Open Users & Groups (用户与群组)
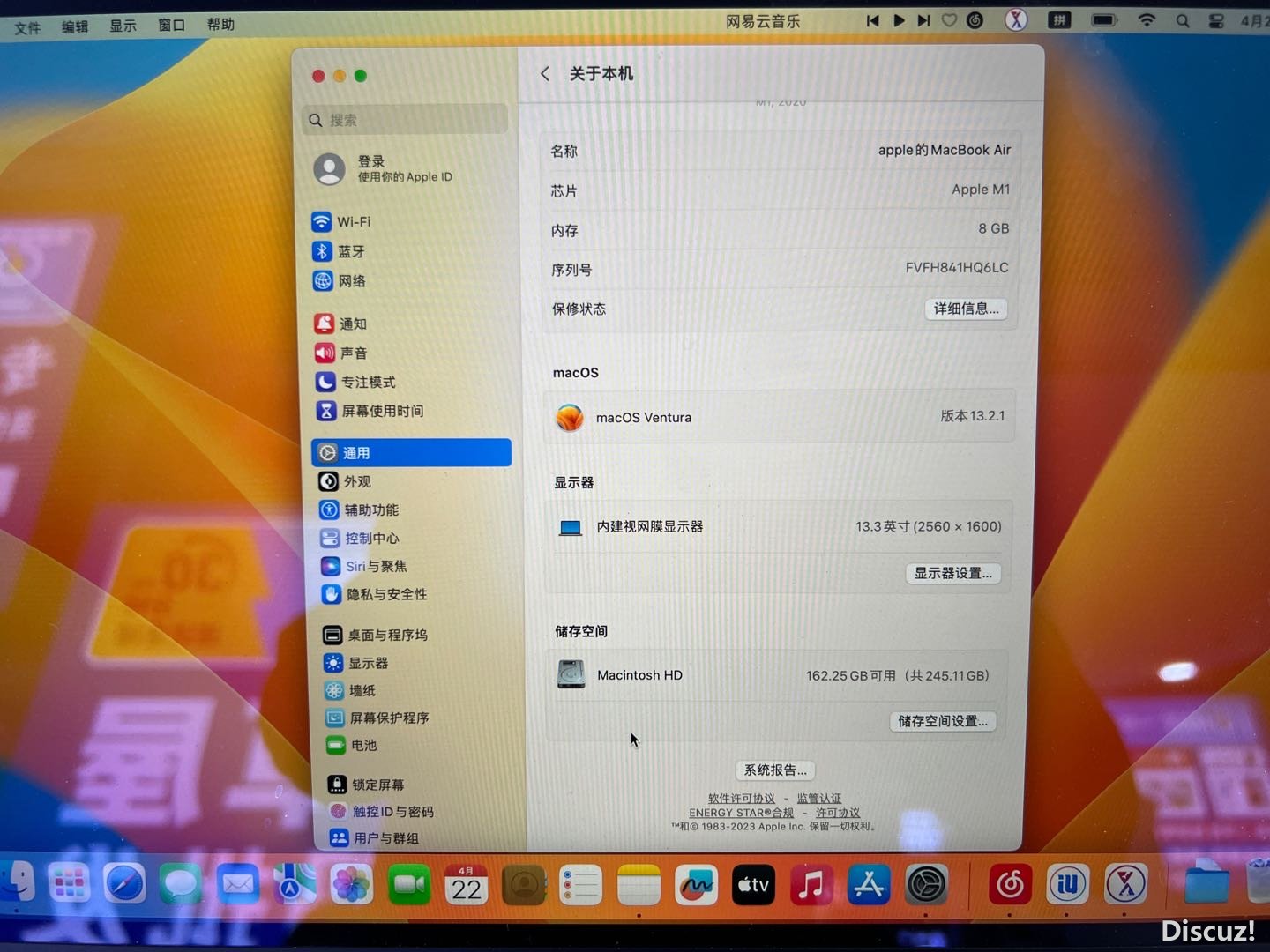Viewport: 1270px width, 952px height. click(374, 837)
